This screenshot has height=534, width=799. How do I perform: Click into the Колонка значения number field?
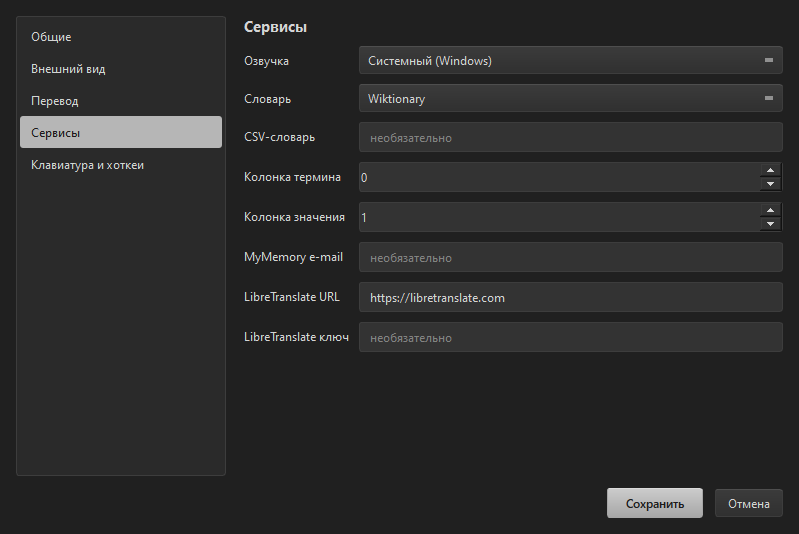pyautogui.click(x=560, y=217)
